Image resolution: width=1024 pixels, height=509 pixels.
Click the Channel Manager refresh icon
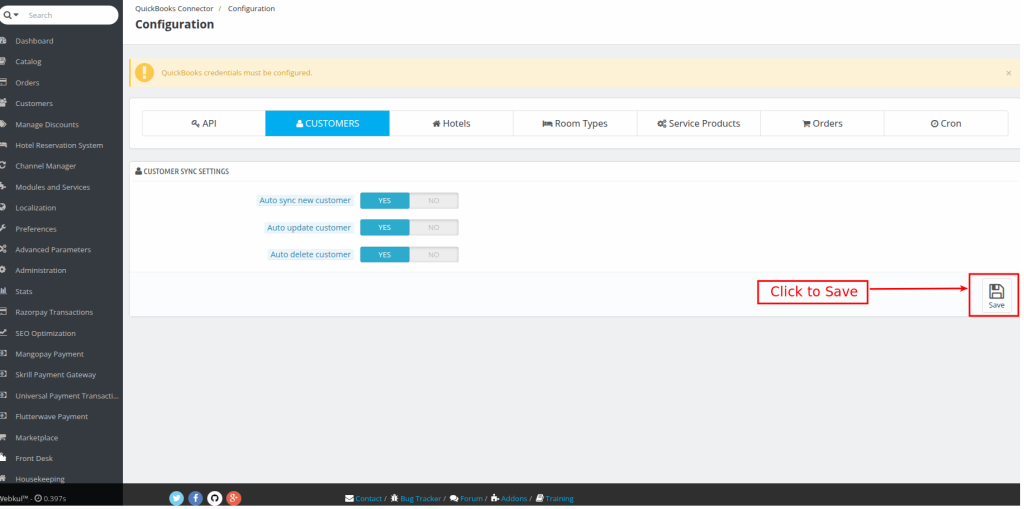(3, 166)
